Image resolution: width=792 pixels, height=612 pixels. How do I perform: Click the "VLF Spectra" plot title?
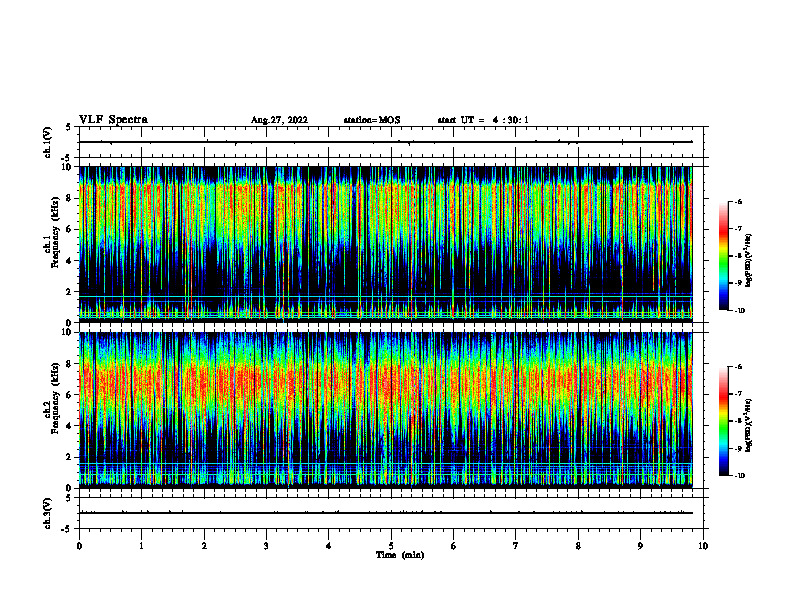[x=113, y=120]
